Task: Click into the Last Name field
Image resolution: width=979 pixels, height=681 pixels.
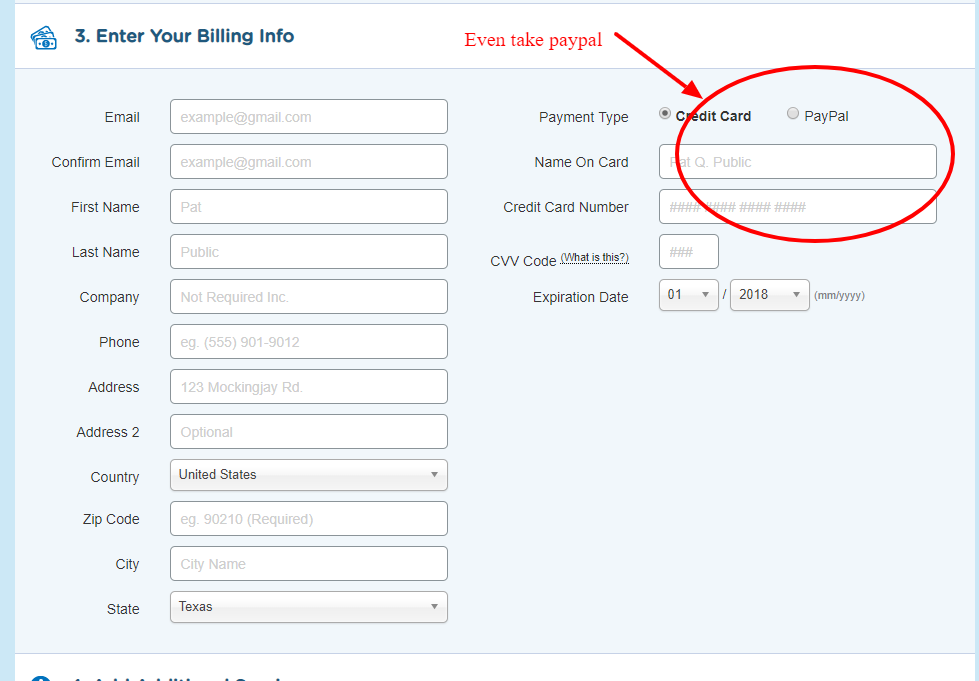Action: coord(309,252)
